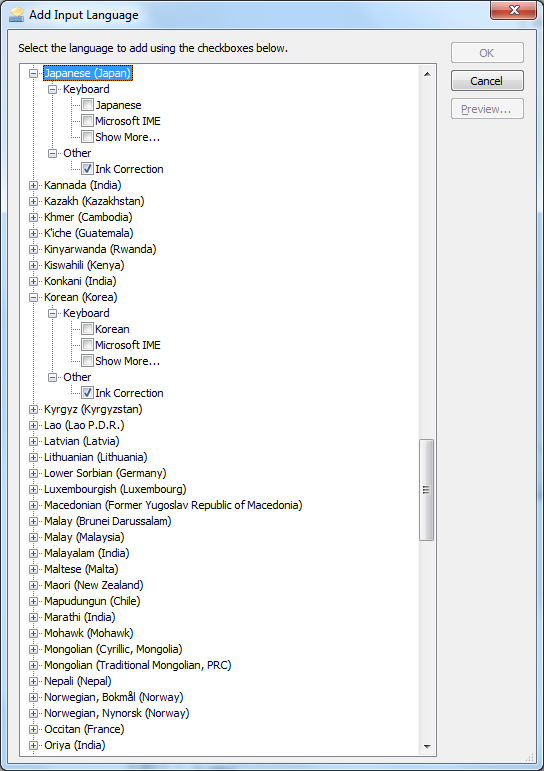The width and height of the screenshot is (544, 771).
Task: Select Norwegian, Nynorsk (Norway) entry
Action: (117, 713)
